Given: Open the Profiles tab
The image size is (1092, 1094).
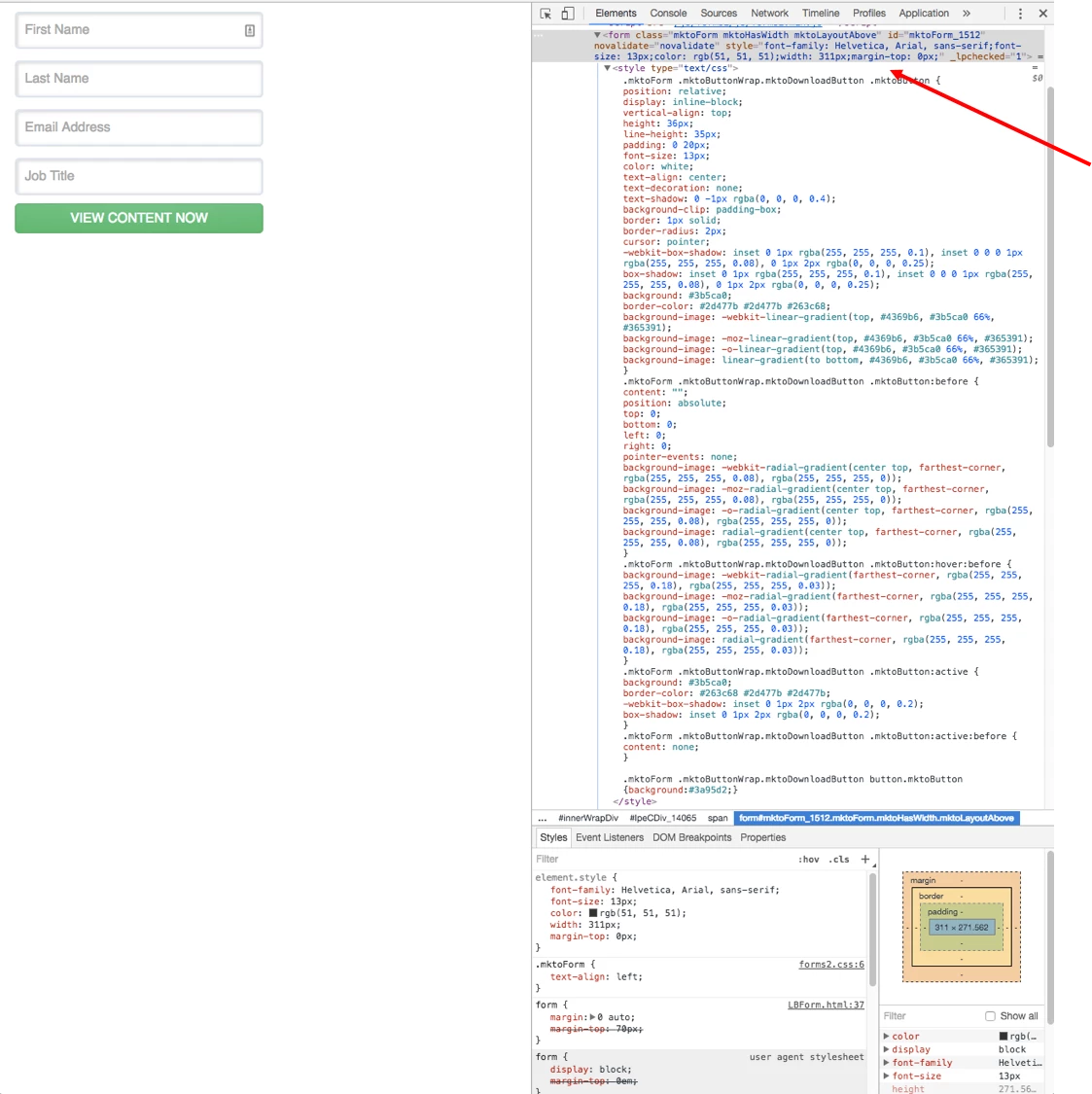Looking at the screenshot, I should (869, 14).
